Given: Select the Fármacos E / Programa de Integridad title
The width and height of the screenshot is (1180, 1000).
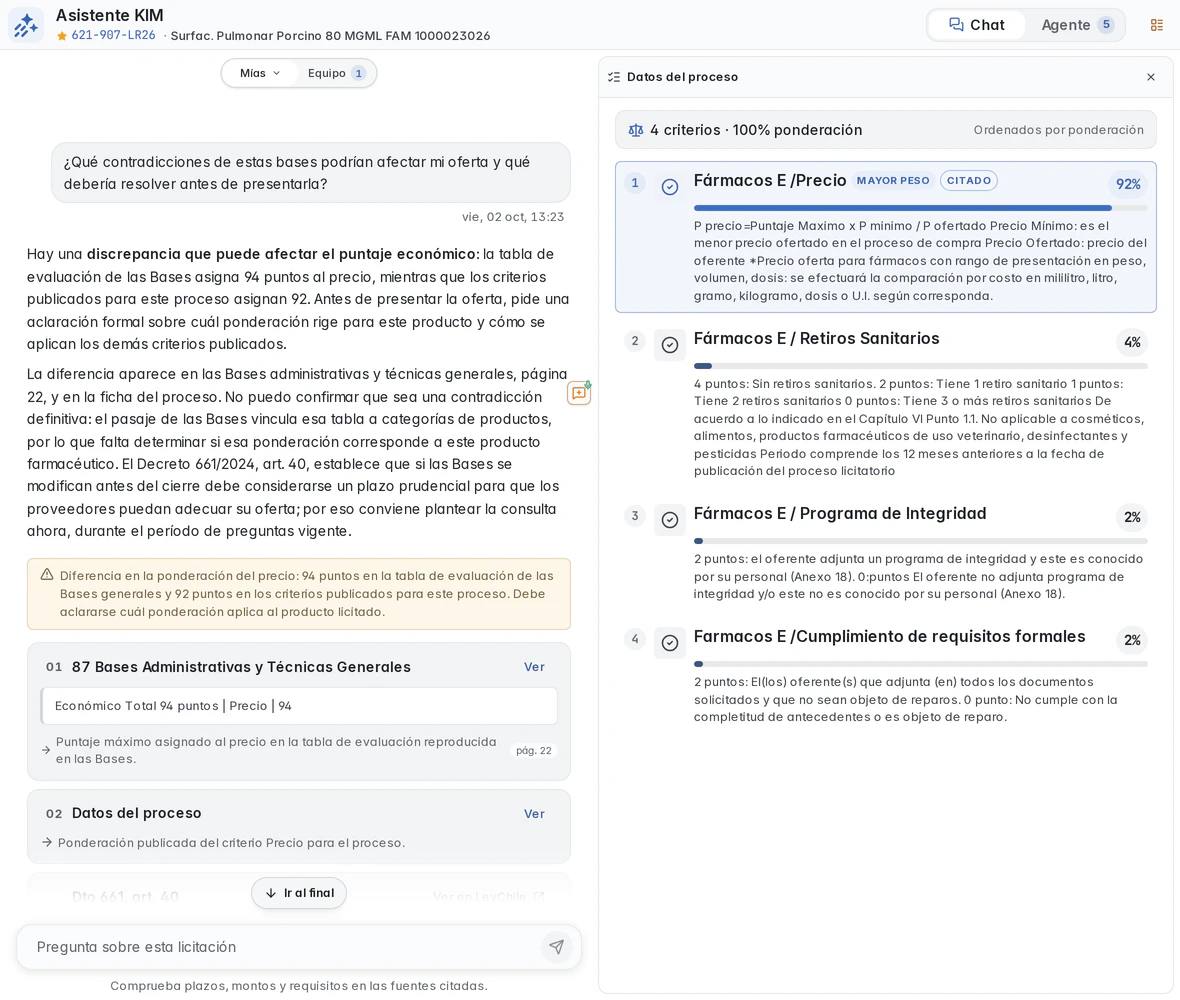Looking at the screenshot, I should coord(840,513).
